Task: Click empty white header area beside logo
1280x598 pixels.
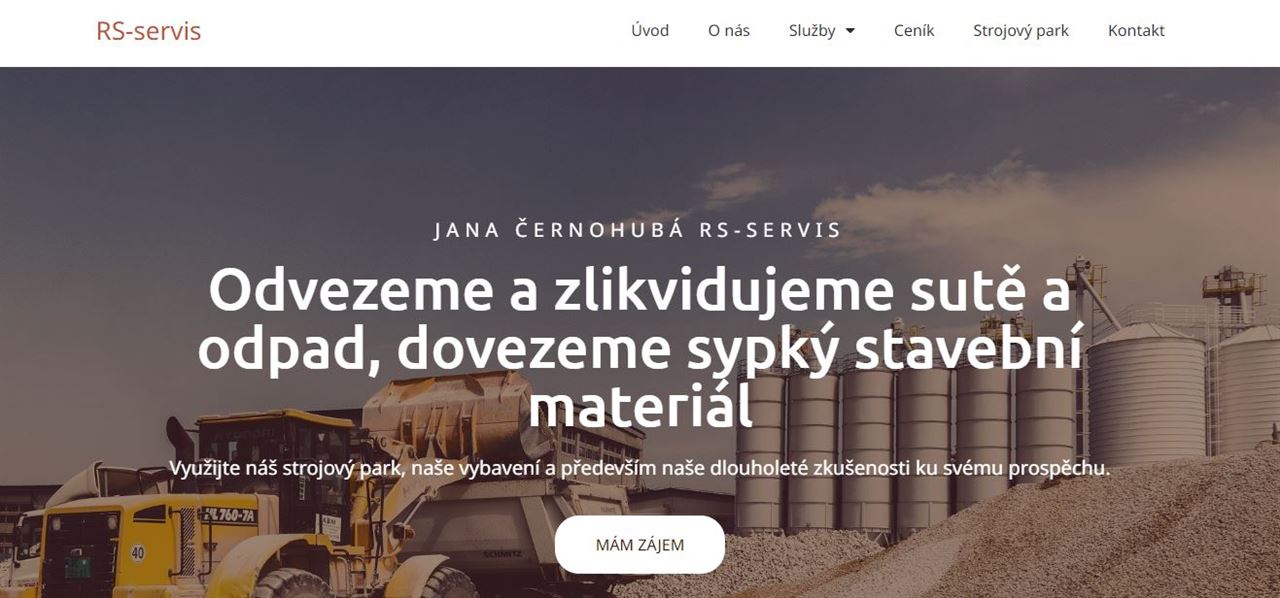Action: pyautogui.click(x=410, y=32)
